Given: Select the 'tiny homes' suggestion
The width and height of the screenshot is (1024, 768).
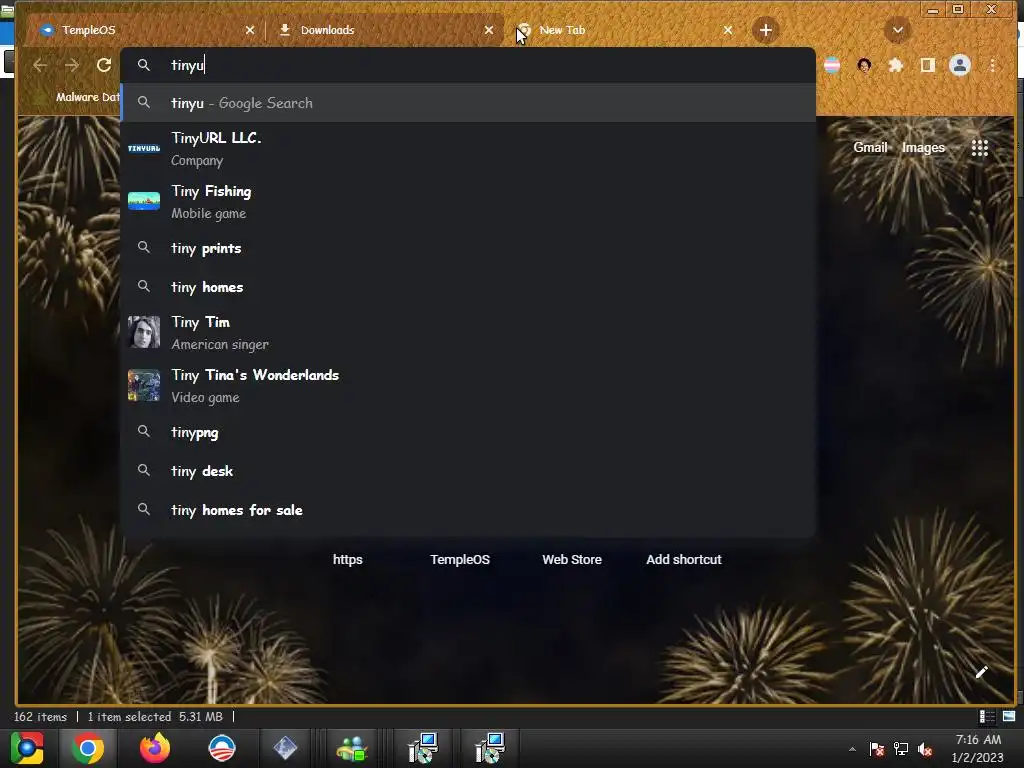Looking at the screenshot, I should point(468,287).
